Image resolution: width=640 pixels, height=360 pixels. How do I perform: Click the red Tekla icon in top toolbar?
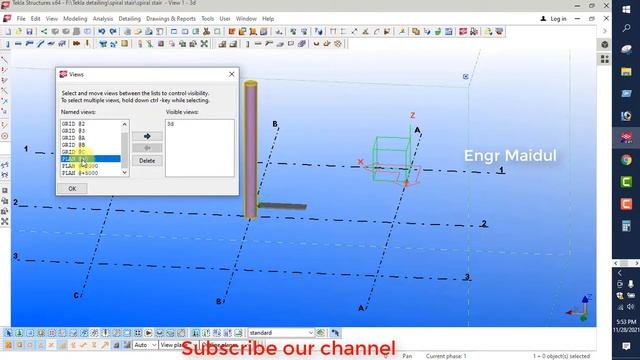463,31
